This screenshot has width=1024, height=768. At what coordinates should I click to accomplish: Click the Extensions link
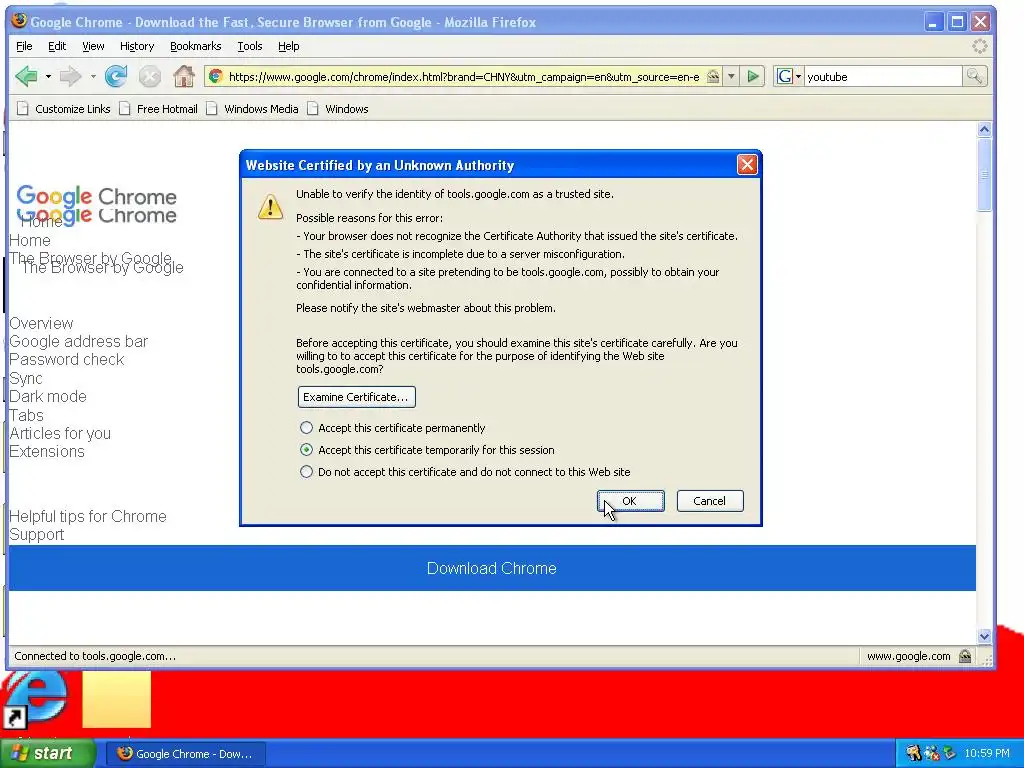pyautogui.click(x=47, y=451)
